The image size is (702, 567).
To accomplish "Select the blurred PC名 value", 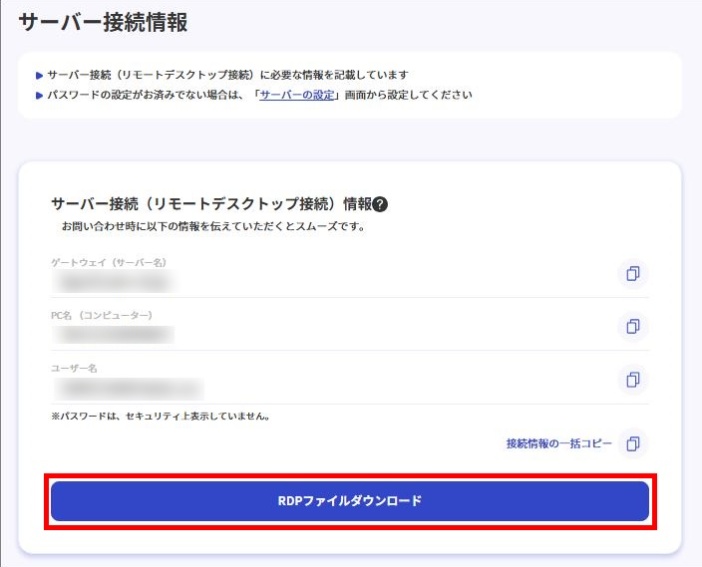I will click(113, 335).
